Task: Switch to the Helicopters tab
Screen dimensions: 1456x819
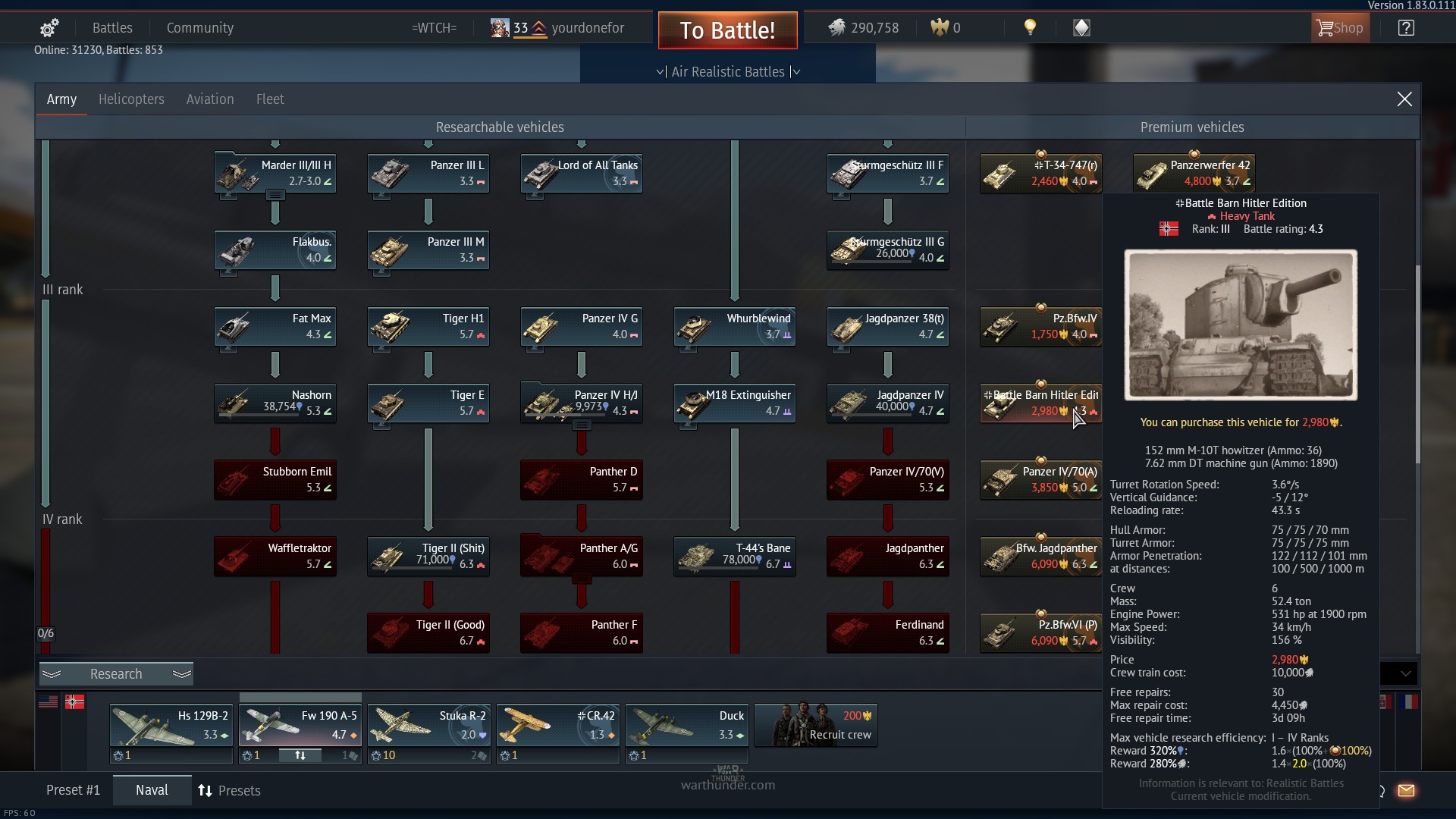Action: 131,99
